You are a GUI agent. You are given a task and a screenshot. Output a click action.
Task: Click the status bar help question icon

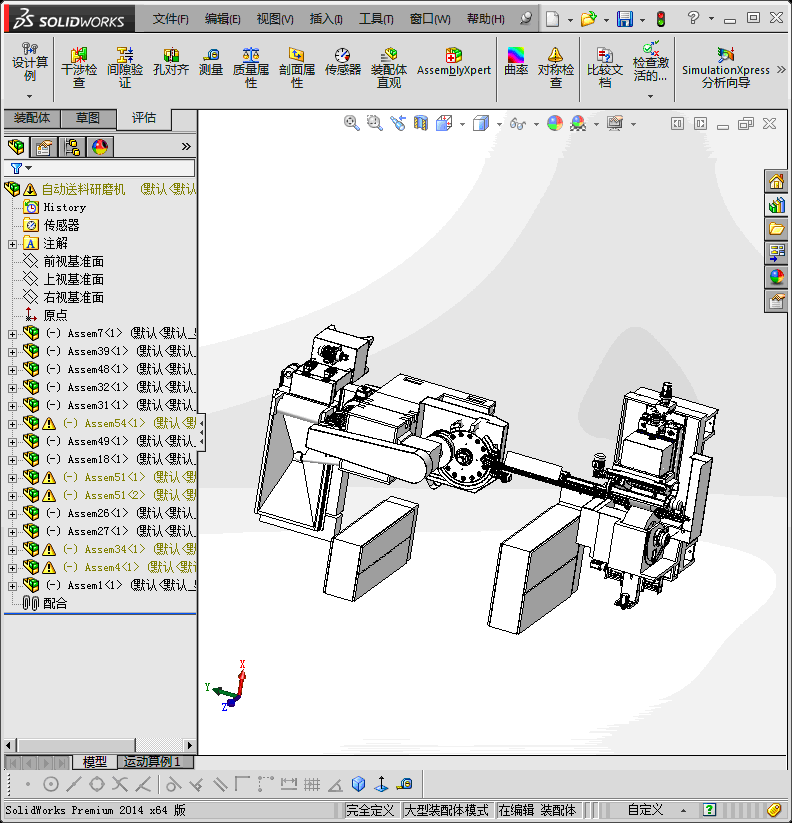[709, 810]
